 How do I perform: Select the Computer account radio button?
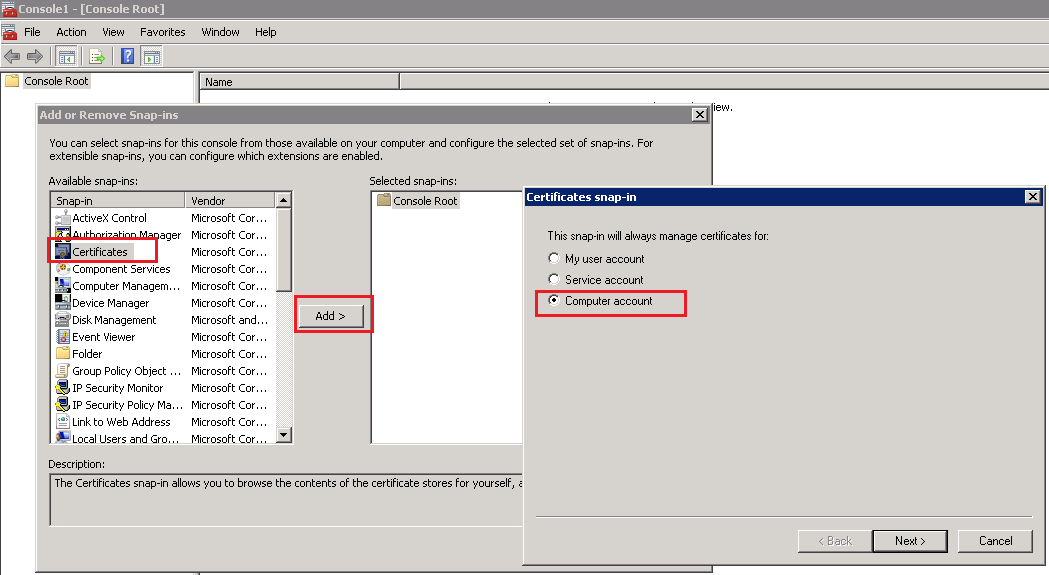click(x=554, y=301)
